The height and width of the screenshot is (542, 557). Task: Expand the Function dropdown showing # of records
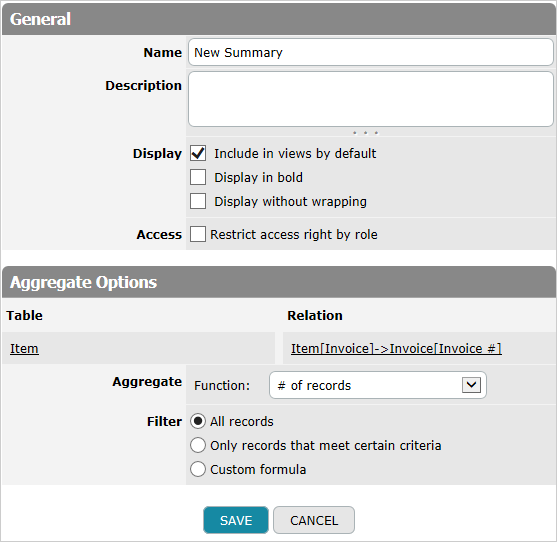[x=378, y=385]
